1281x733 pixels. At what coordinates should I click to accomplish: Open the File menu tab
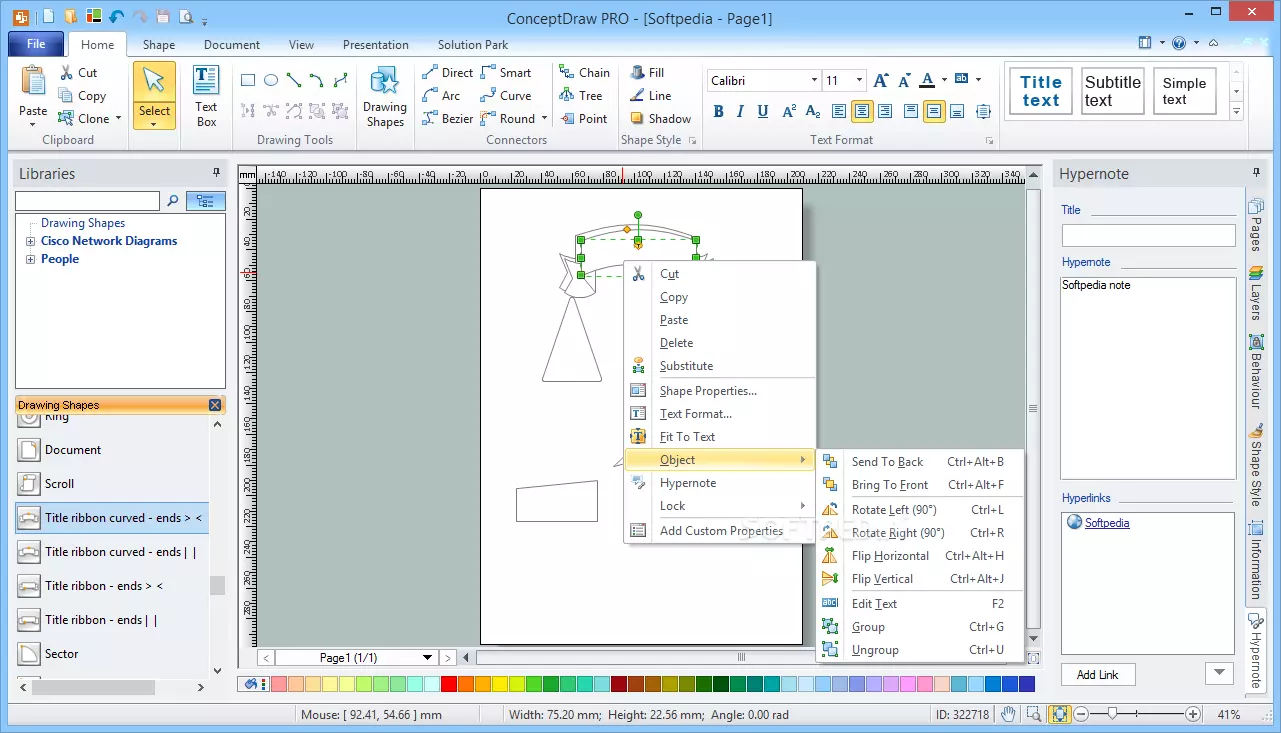click(x=36, y=44)
